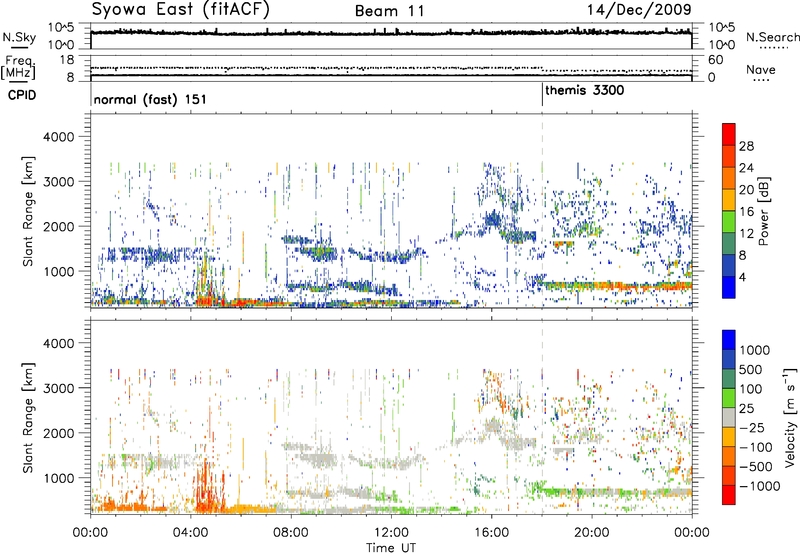Viewport: 800px width, 554px height.
Task: Click the 'Beam 11' label
Action: tap(389, 11)
